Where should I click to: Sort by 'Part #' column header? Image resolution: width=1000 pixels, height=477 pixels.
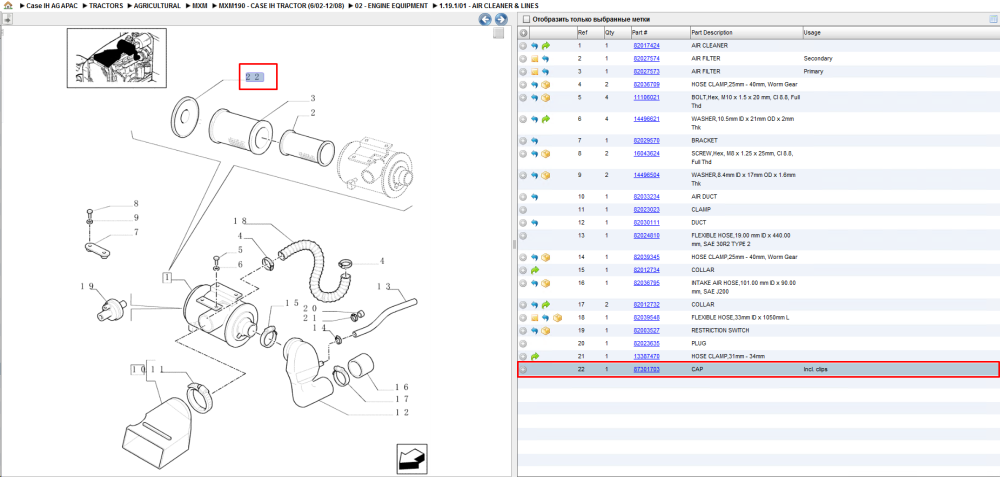[659, 33]
